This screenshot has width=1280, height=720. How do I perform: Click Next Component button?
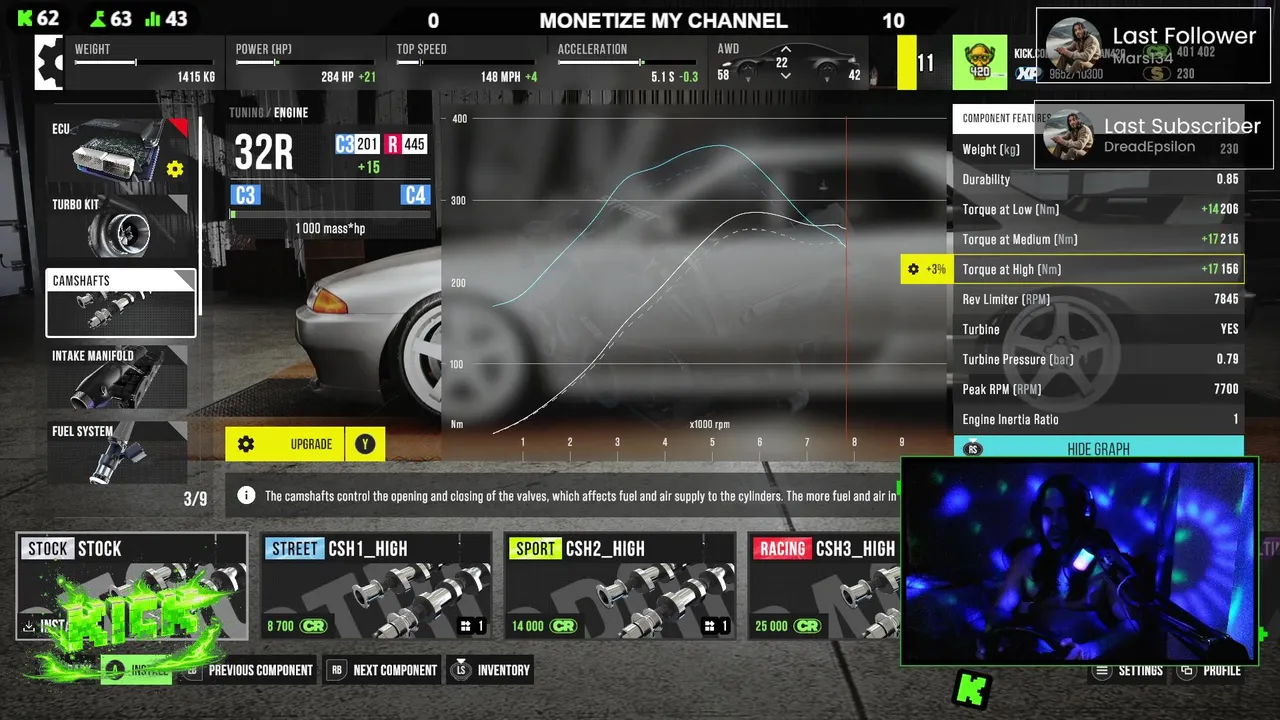[383, 670]
